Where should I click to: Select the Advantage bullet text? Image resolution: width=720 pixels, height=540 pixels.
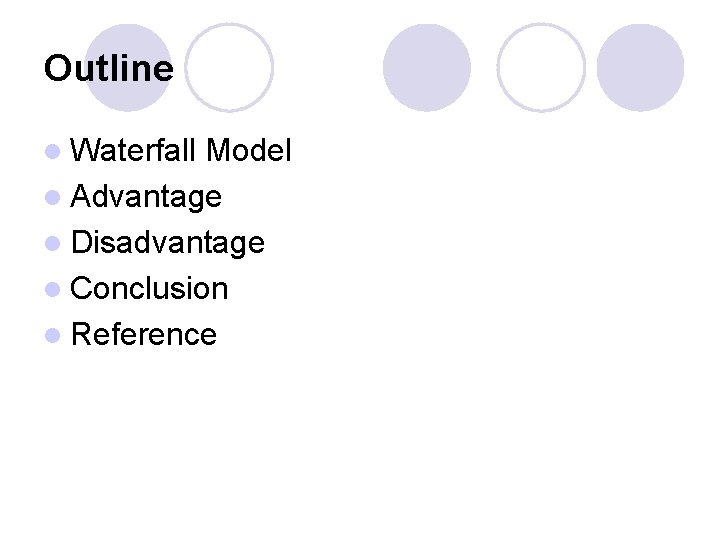tap(147, 197)
